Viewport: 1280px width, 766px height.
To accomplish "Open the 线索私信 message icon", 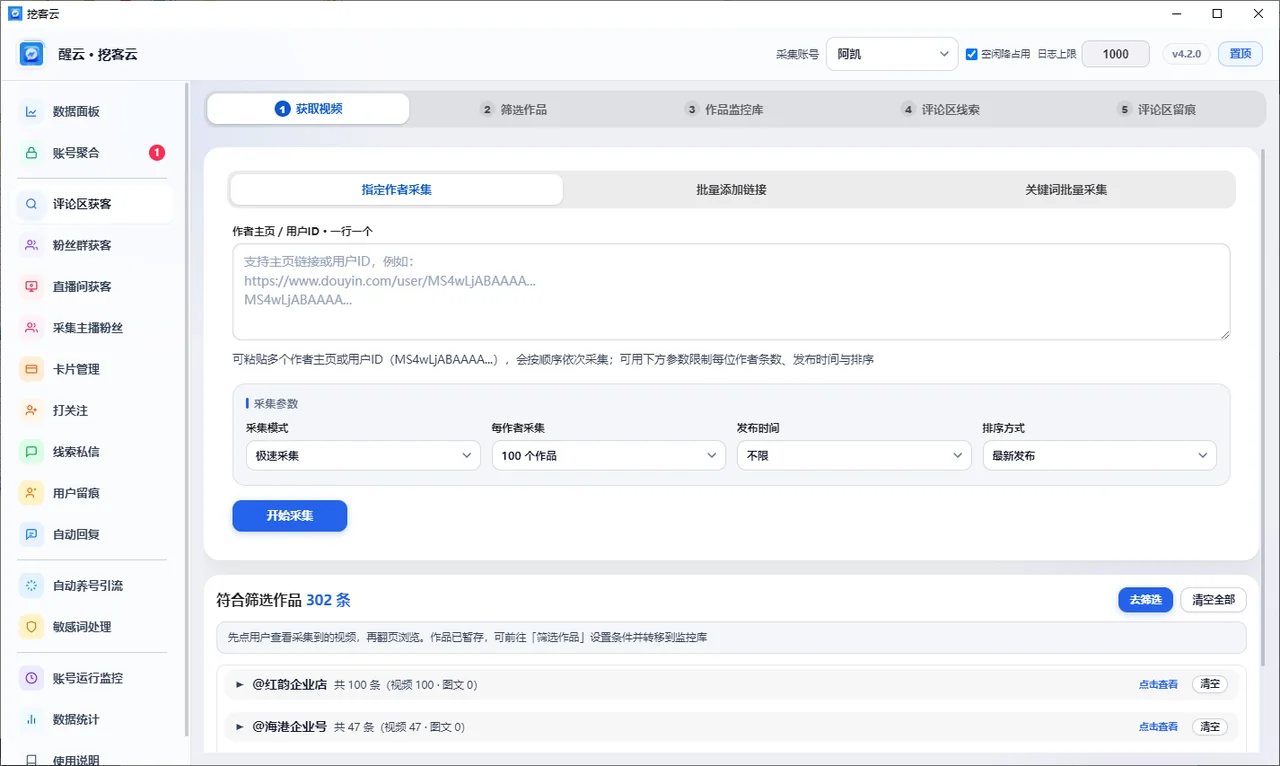I will pyautogui.click(x=32, y=452).
